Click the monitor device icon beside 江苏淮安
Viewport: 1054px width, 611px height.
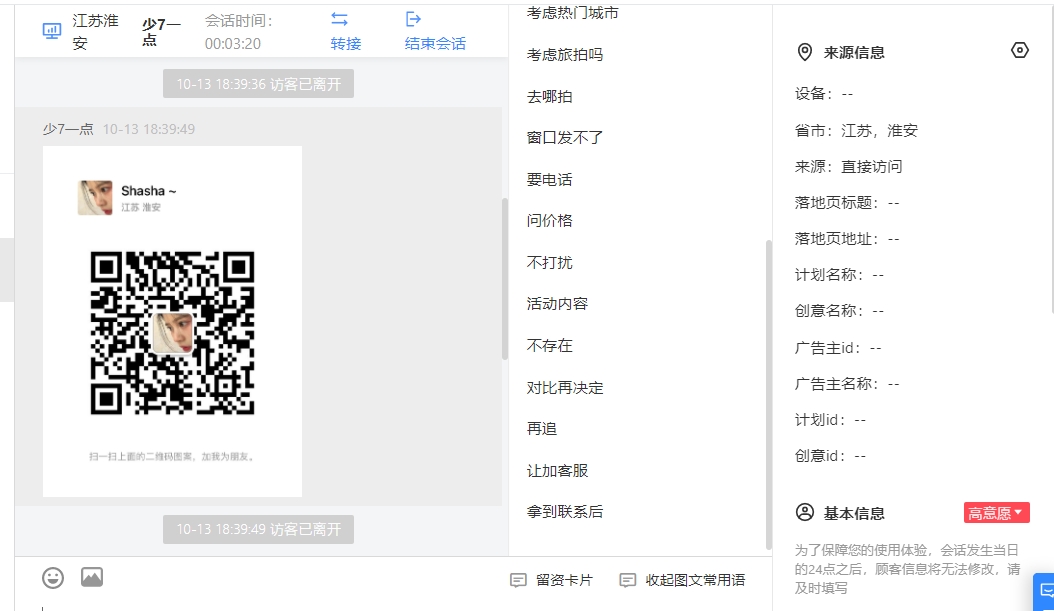[x=52, y=31]
